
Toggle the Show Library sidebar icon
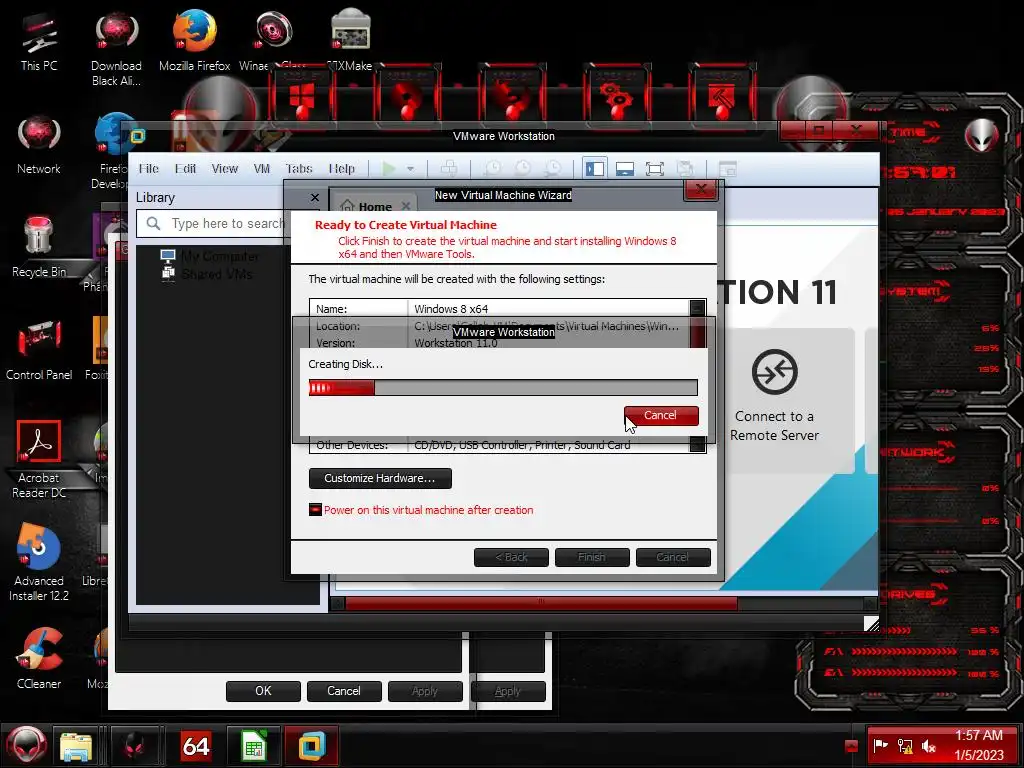[595, 168]
